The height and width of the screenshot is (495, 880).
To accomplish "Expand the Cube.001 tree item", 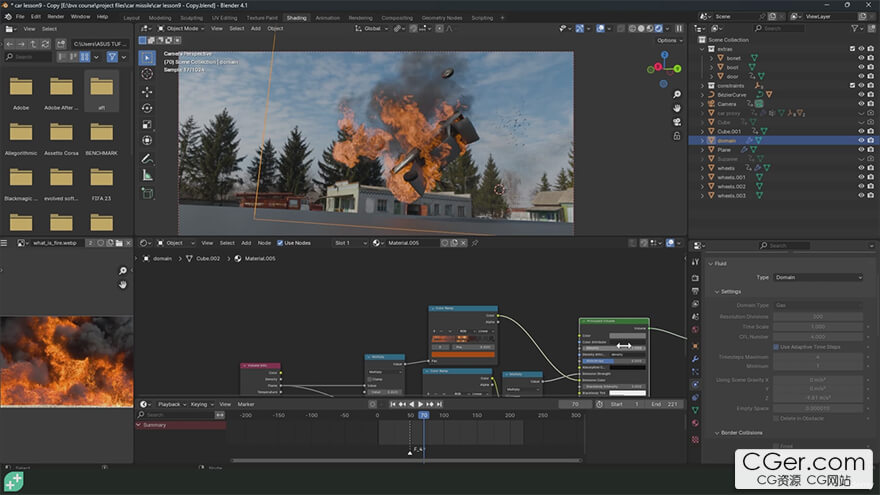I will point(702,131).
